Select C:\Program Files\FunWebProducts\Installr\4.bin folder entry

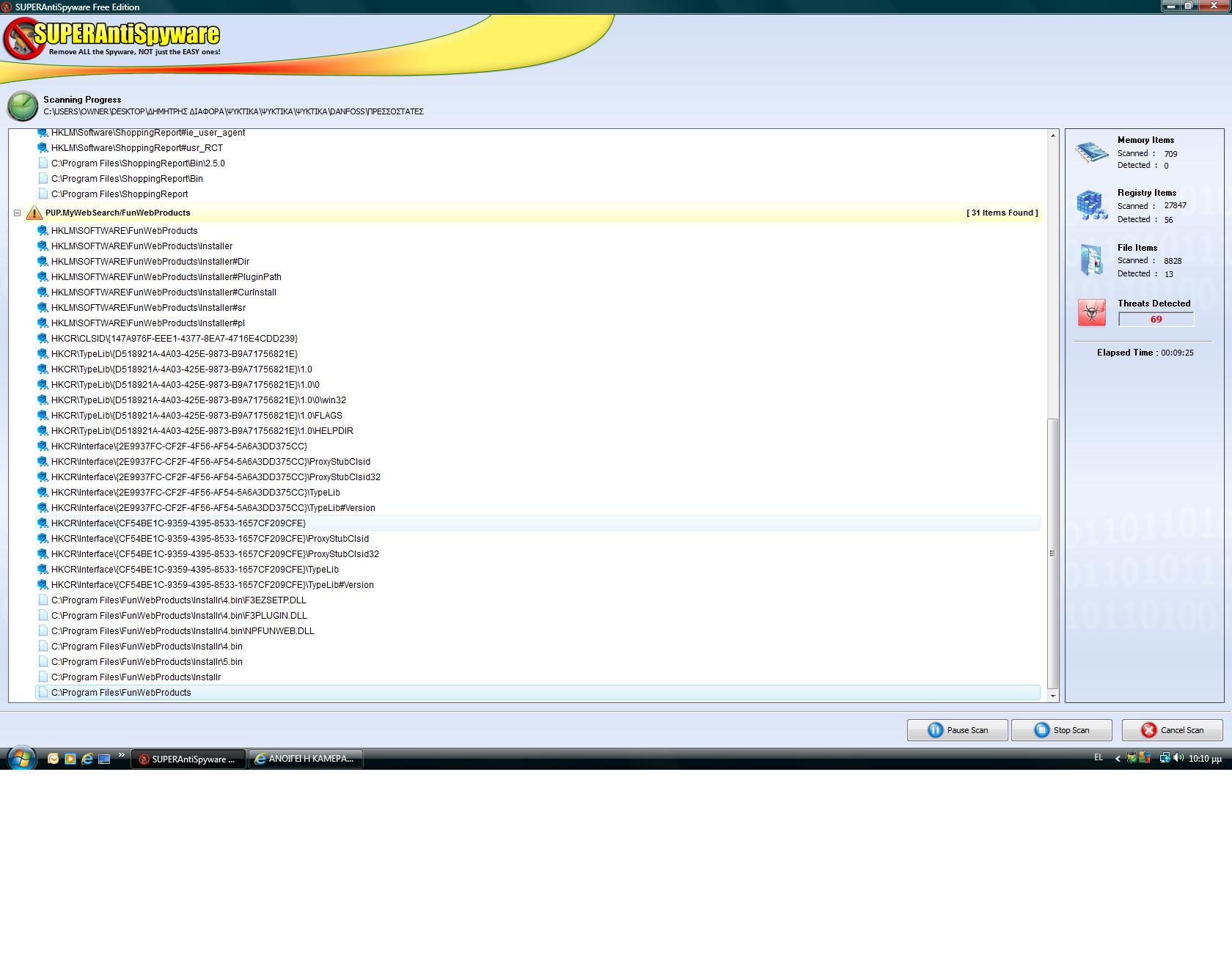tap(147, 647)
